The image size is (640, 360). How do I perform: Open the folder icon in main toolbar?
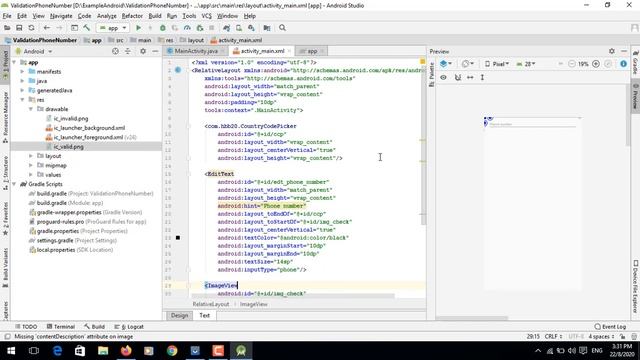point(7,28)
